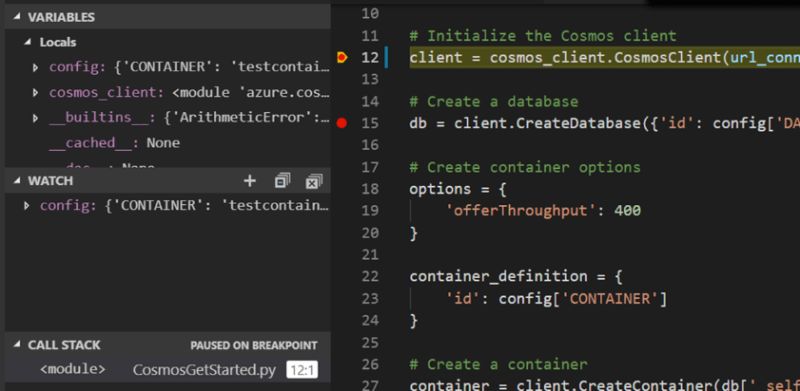Screen dimensions: 800x391
Task: Expand the config watch expression
Action: click(27, 206)
